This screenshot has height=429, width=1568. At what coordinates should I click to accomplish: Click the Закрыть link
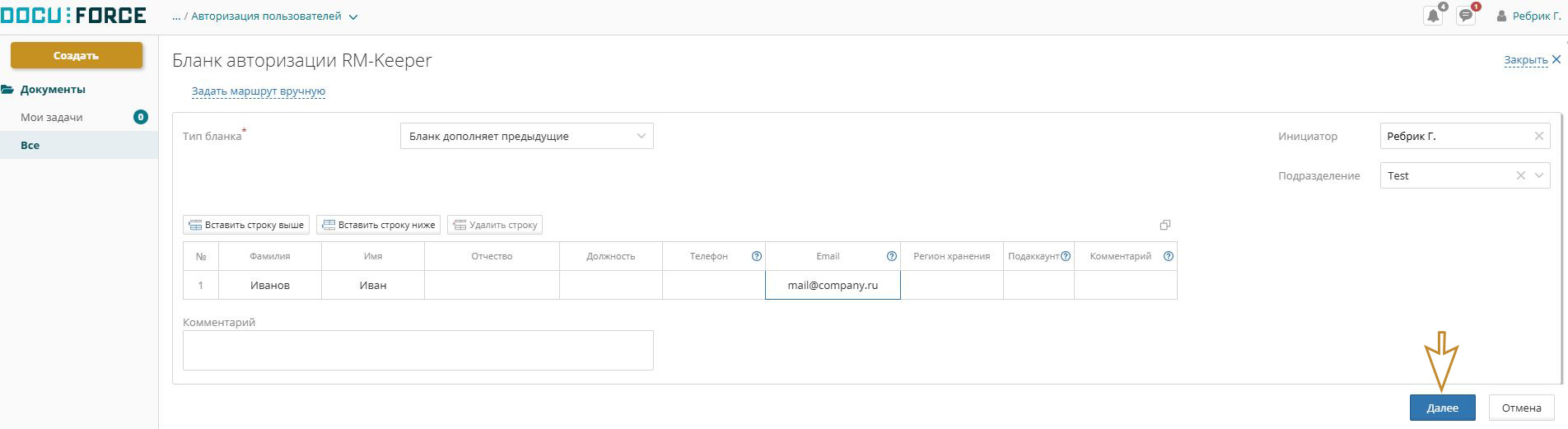pos(1526,60)
